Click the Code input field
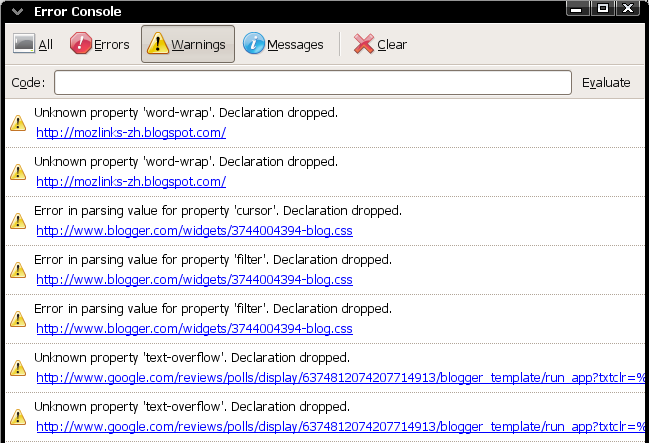This screenshot has width=649, height=443. click(312, 82)
